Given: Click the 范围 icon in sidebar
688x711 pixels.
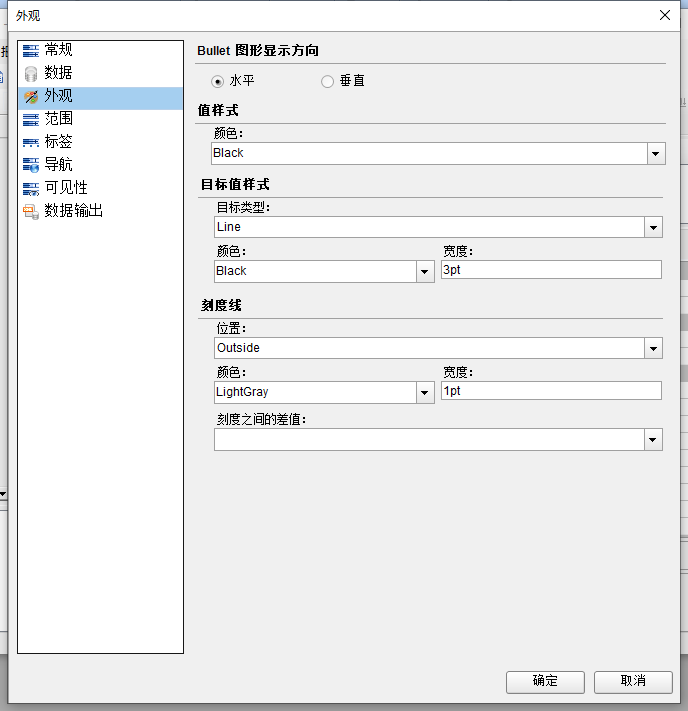Looking at the screenshot, I should (31, 120).
